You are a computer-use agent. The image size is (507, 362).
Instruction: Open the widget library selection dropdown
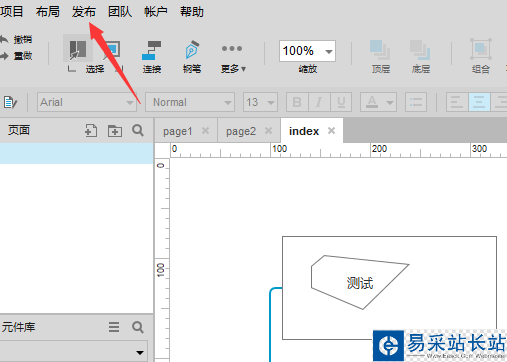[x=74, y=352]
